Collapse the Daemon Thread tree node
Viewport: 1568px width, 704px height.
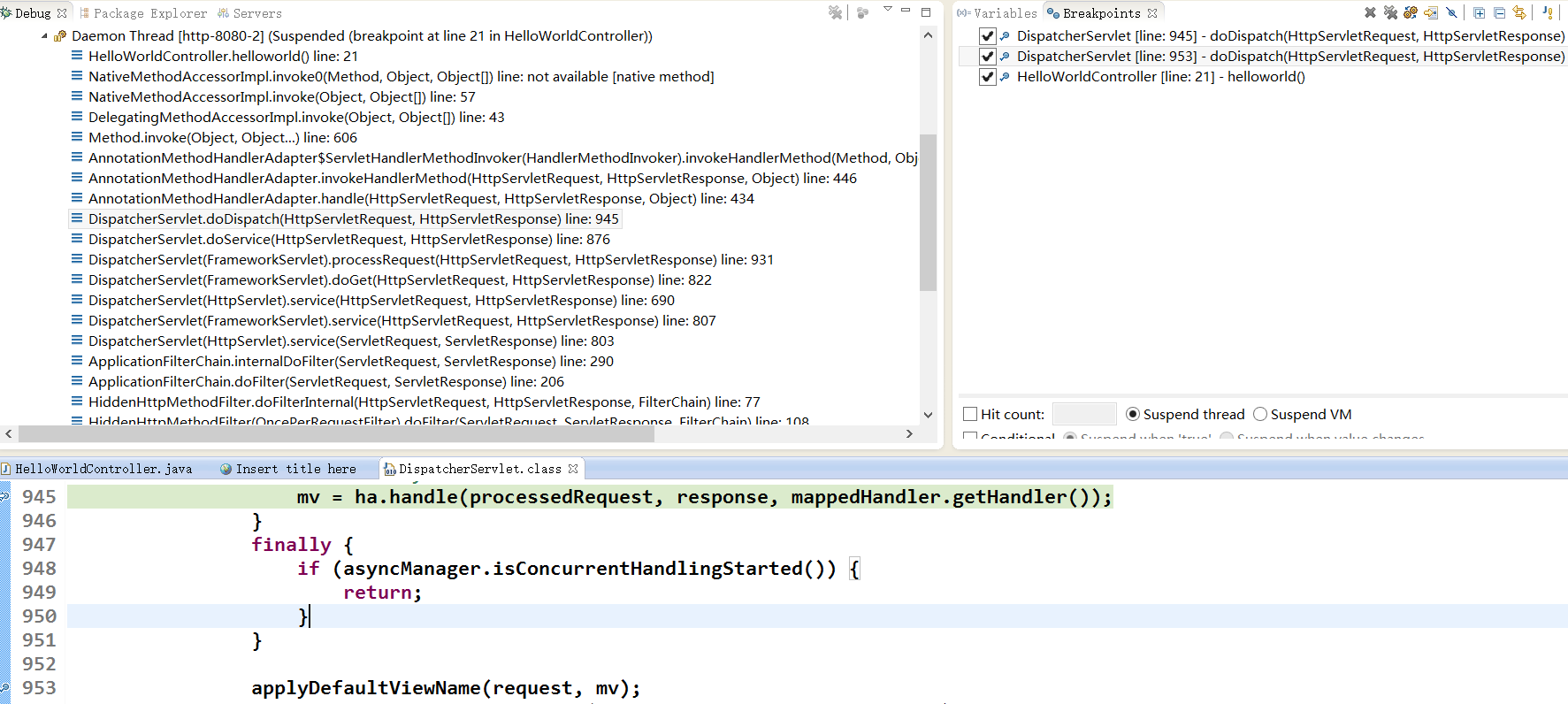(x=44, y=36)
